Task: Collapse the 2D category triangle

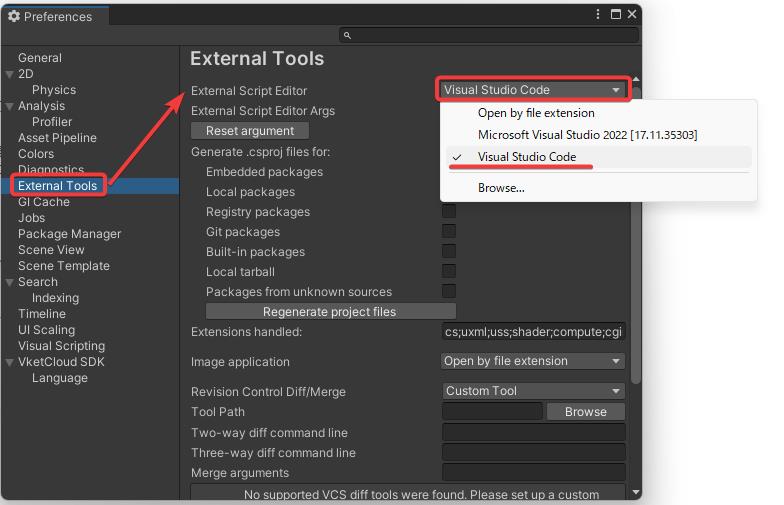Action: point(10,74)
